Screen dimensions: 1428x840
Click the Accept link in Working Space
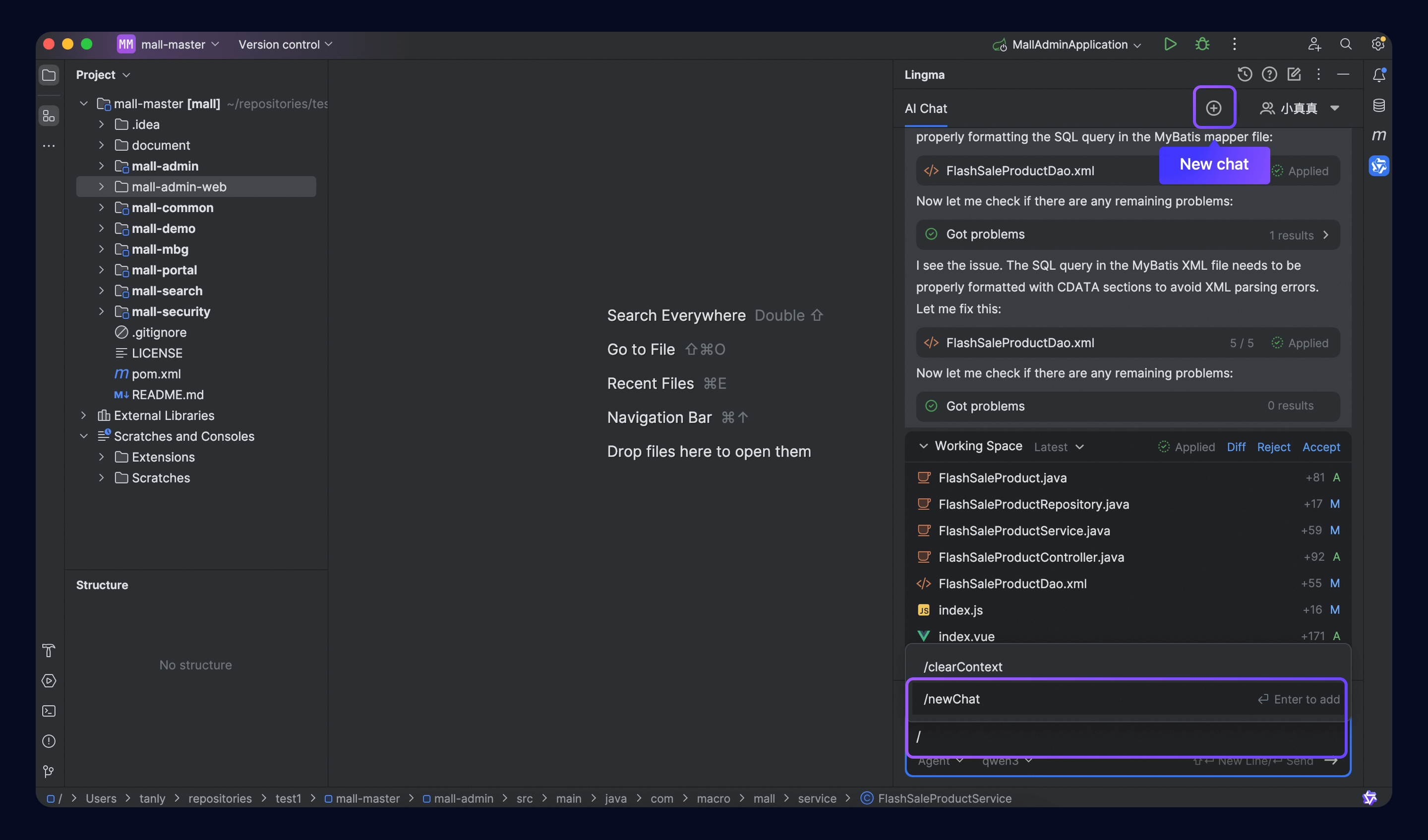pos(1321,447)
